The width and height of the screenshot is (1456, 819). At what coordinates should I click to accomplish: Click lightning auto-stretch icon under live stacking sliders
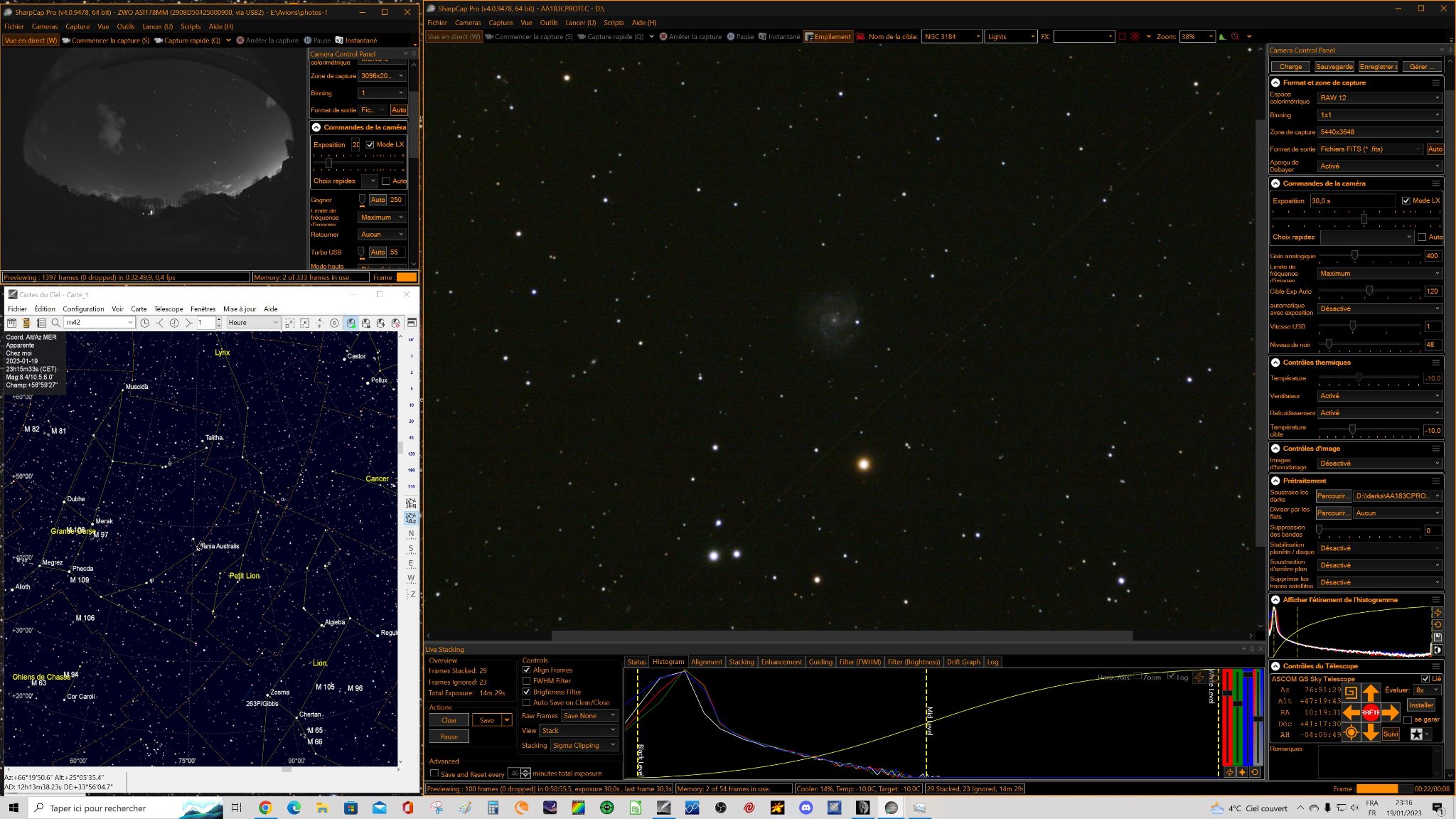click(x=1229, y=772)
